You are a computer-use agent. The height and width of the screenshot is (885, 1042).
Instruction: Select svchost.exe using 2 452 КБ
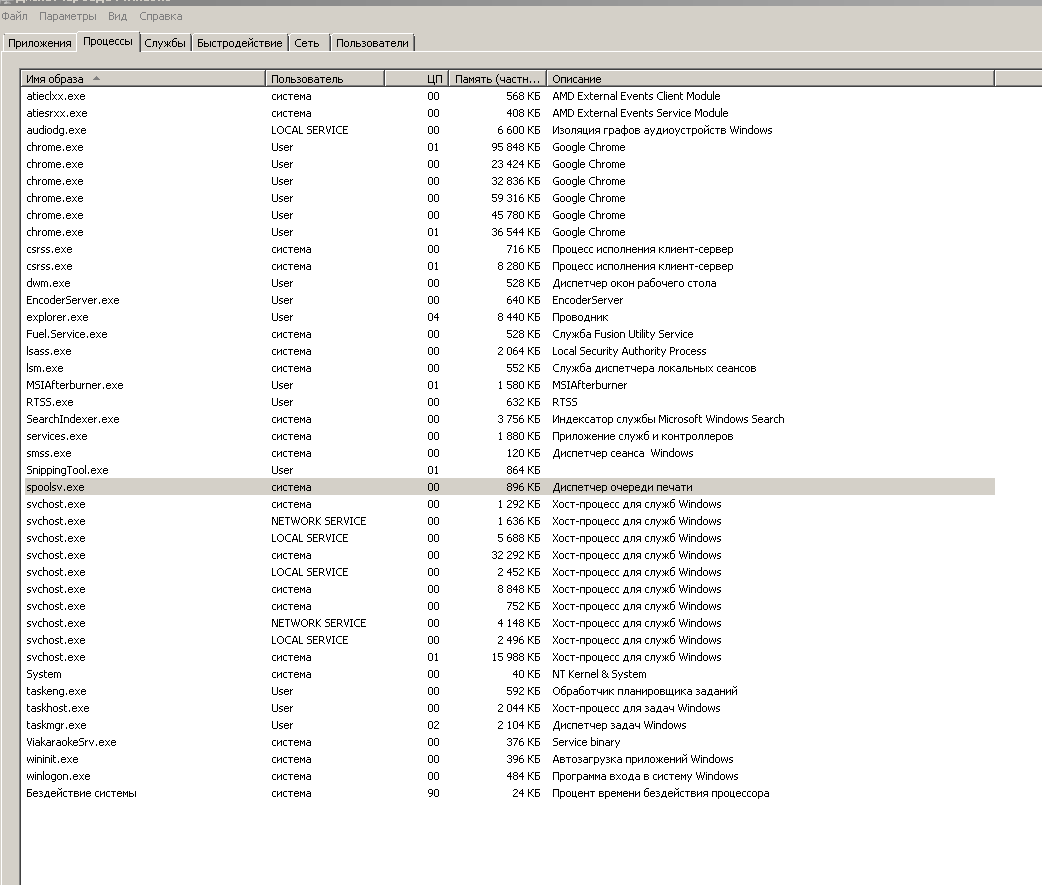pyautogui.click(x=510, y=573)
